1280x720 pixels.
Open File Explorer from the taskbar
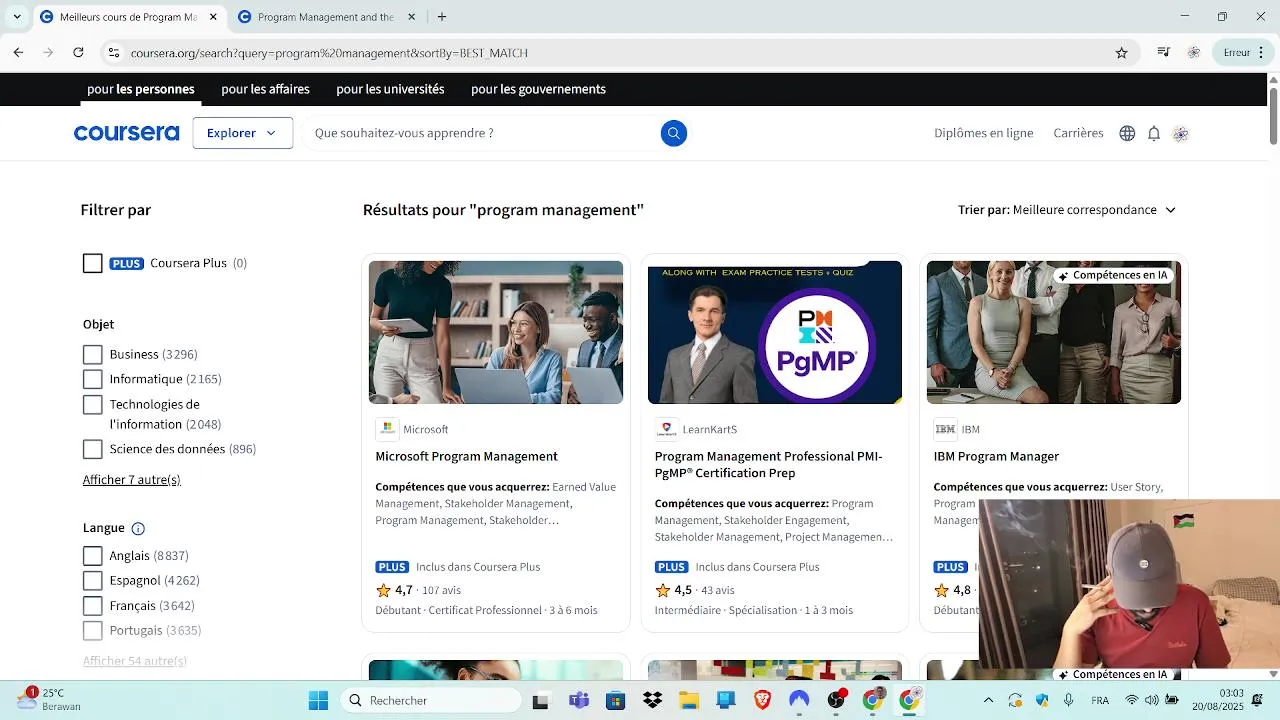point(690,701)
